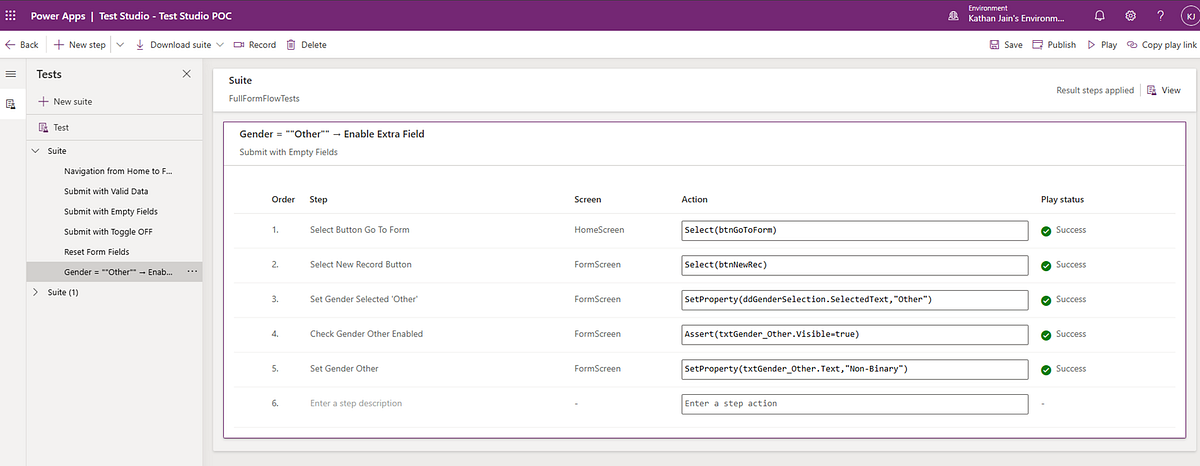
Task: Toggle the hamburger navigation menu
Action: [x=11, y=74]
